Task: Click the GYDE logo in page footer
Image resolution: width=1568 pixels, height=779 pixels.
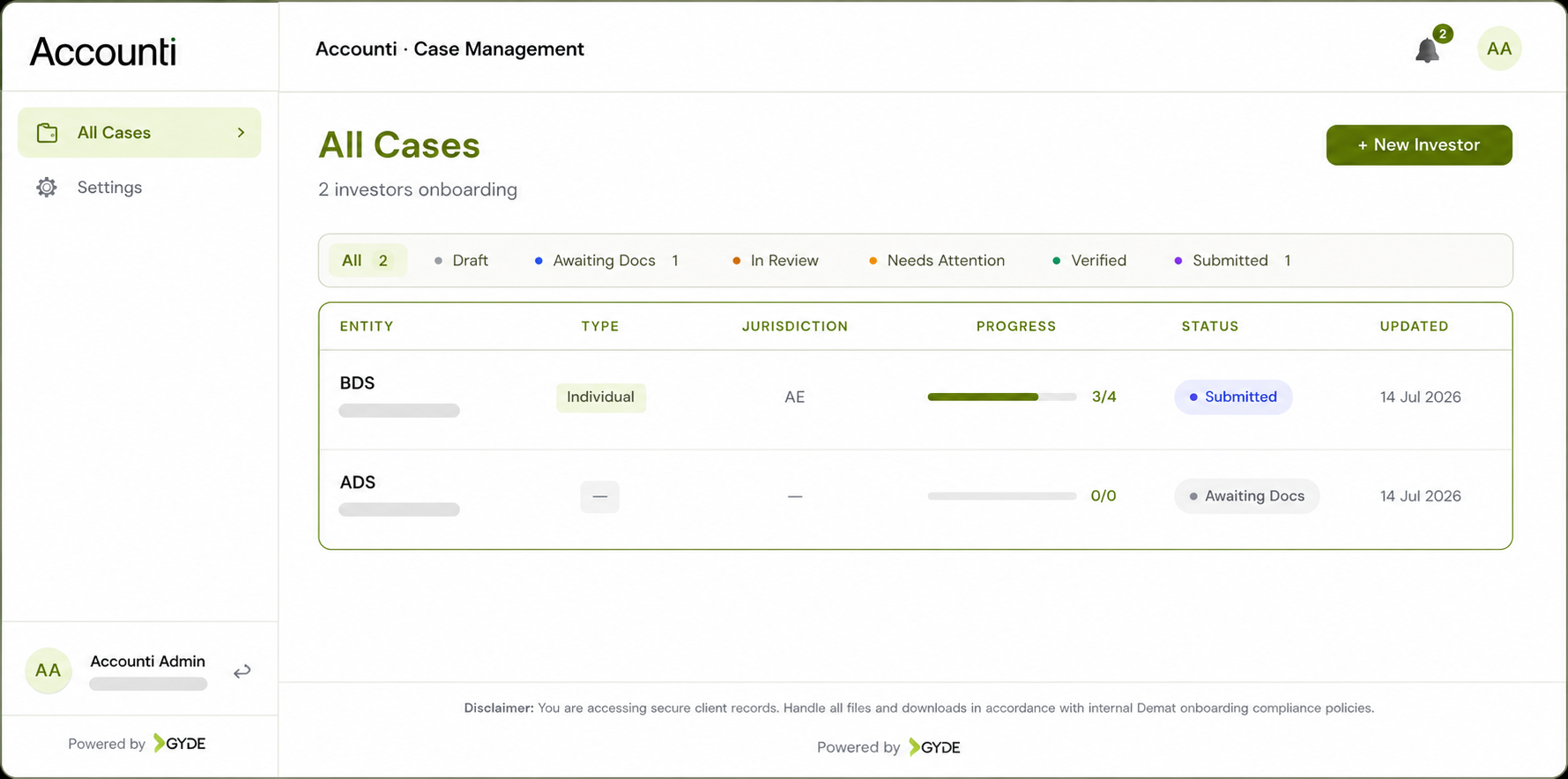Action: [934, 747]
